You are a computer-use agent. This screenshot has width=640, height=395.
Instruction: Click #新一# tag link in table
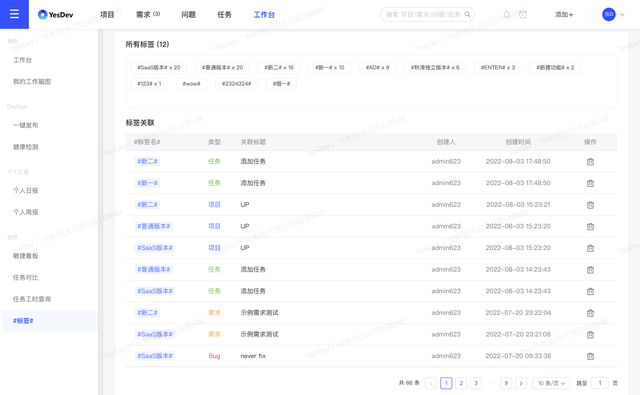click(x=147, y=183)
